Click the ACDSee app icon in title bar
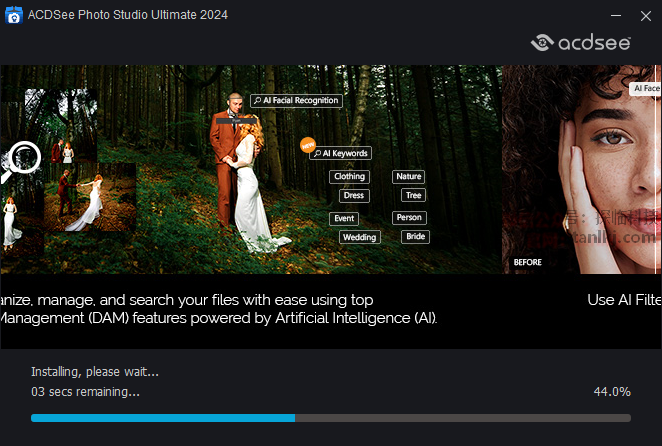 pos(14,15)
